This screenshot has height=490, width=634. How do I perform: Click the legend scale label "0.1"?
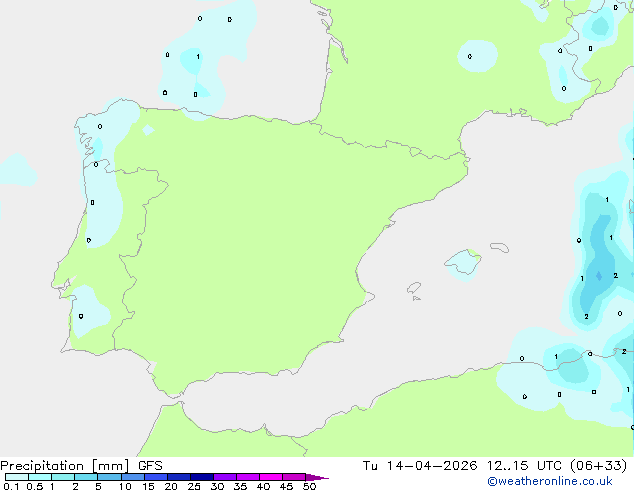click(x=11, y=486)
